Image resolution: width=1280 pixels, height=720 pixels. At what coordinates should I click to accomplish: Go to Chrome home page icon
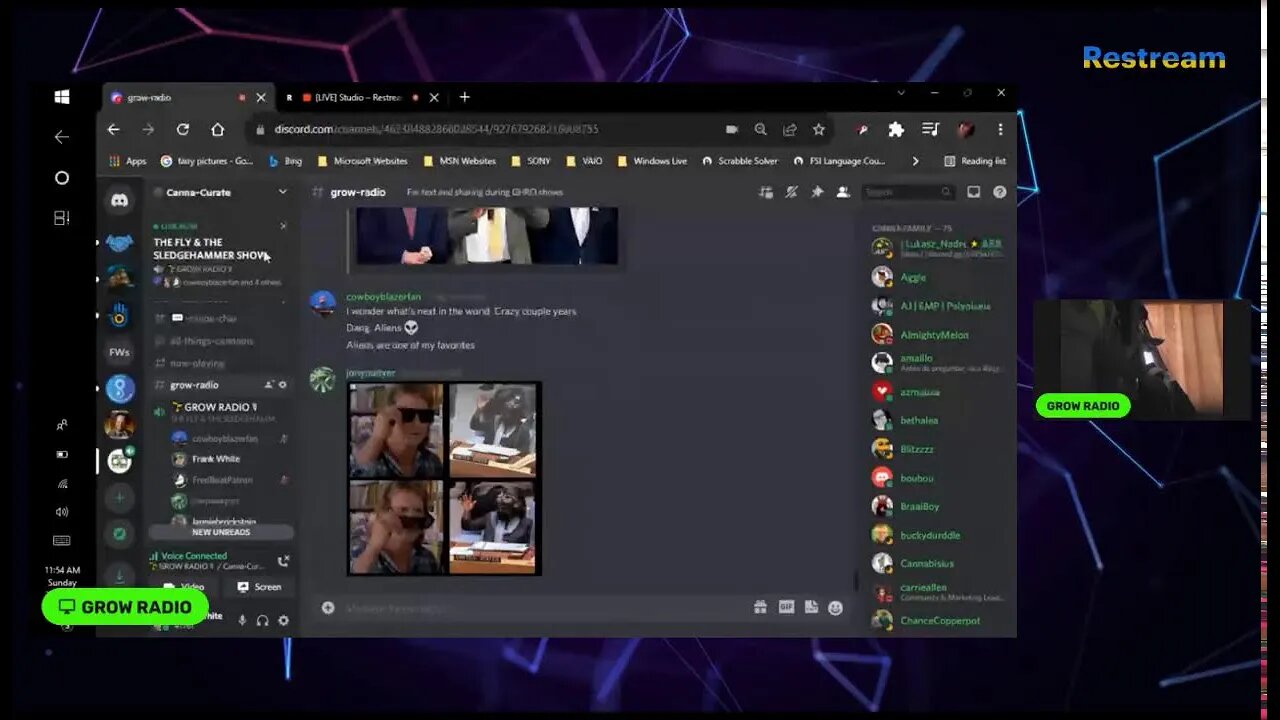point(217,129)
